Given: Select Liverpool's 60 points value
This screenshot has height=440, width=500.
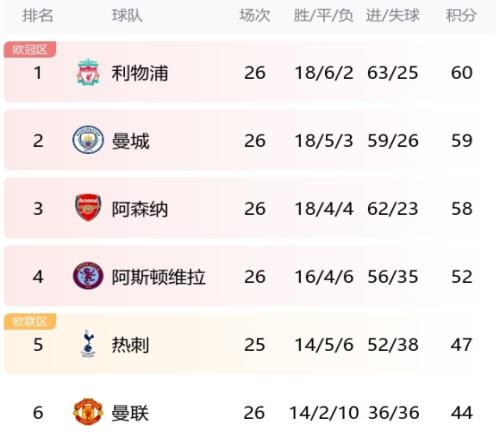Looking at the screenshot, I should 462,73.
